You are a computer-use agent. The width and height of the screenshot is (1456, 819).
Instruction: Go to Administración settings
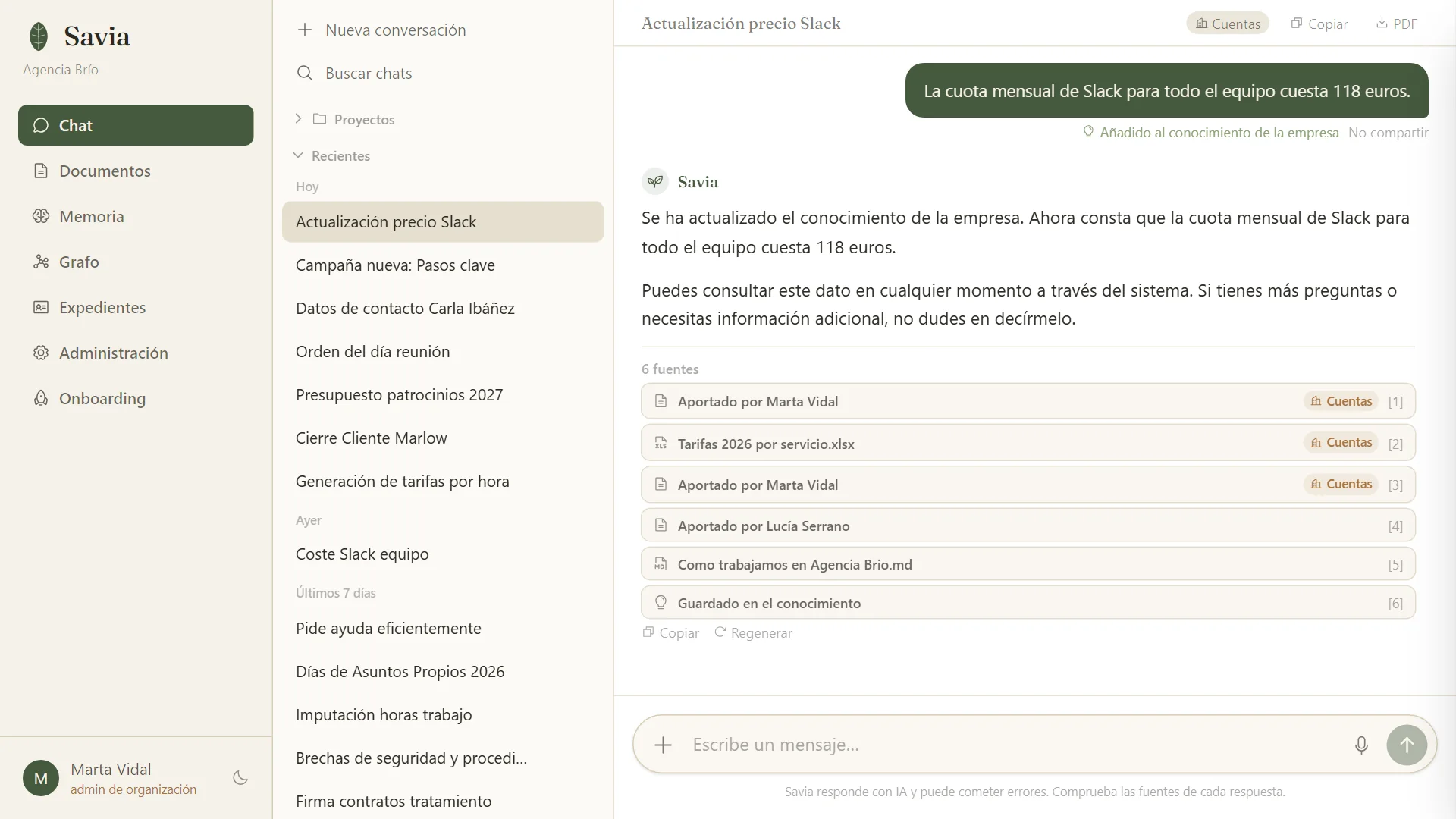click(x=136, y=353)
